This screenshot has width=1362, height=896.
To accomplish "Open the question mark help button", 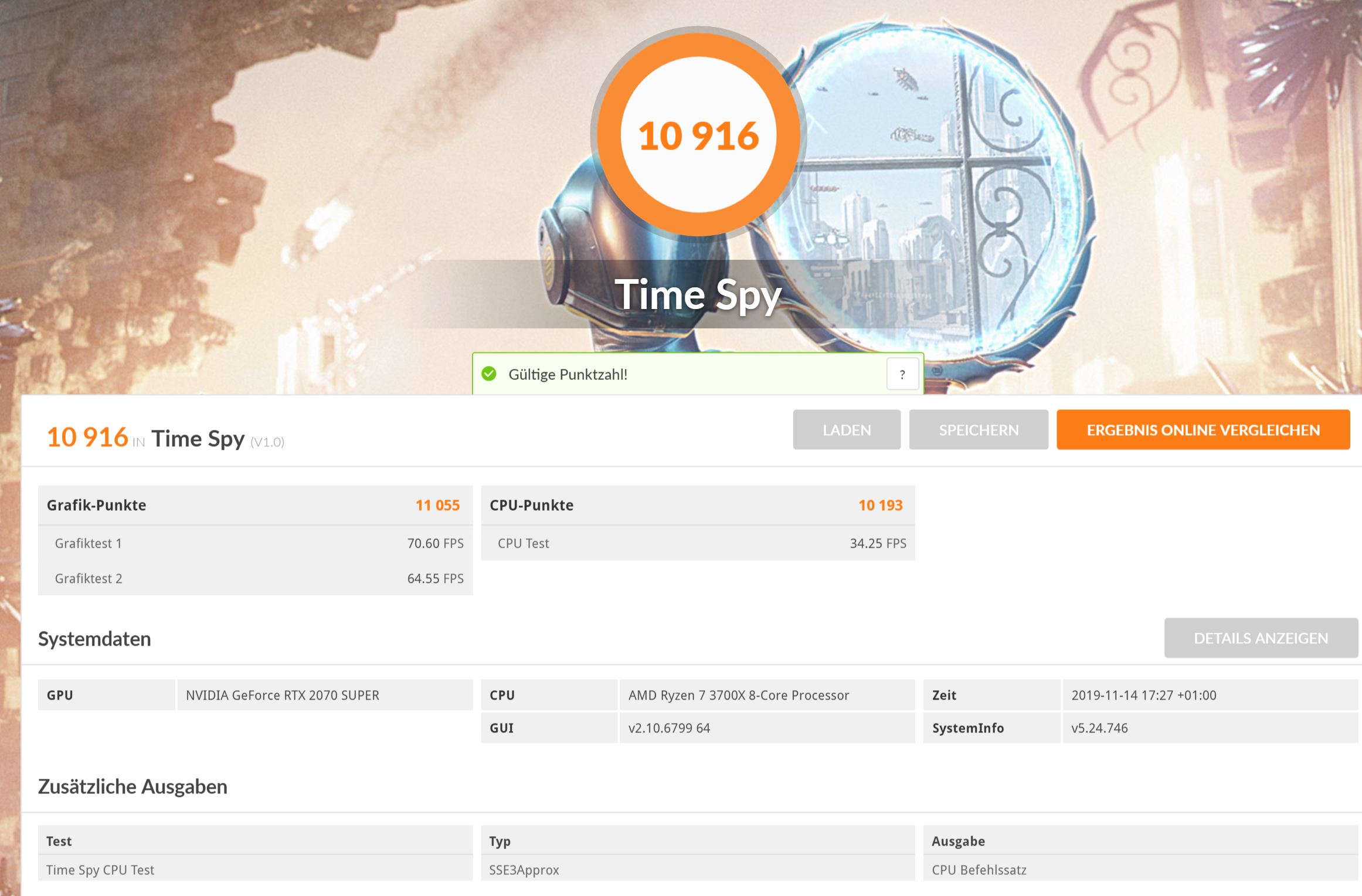I will click(902, 374).
